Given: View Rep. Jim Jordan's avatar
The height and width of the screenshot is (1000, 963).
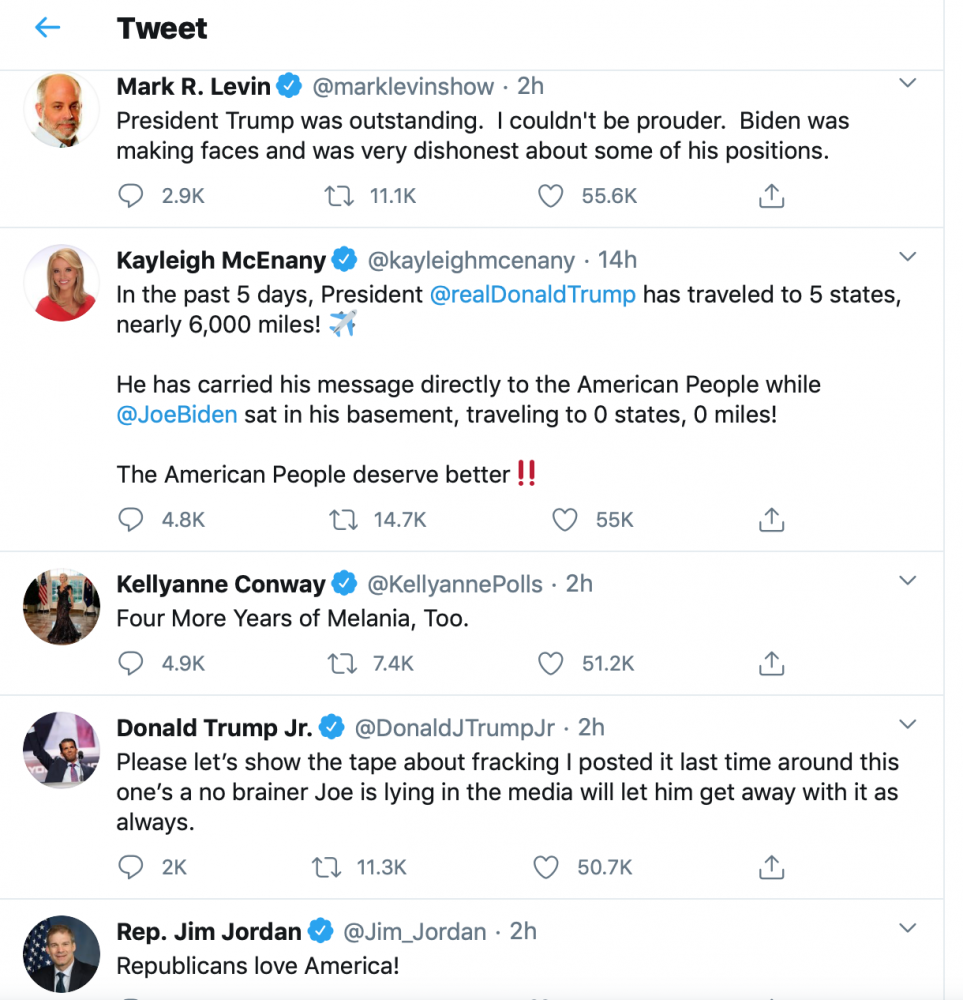Looking at the screenshot, I should (x=61, y=954).
